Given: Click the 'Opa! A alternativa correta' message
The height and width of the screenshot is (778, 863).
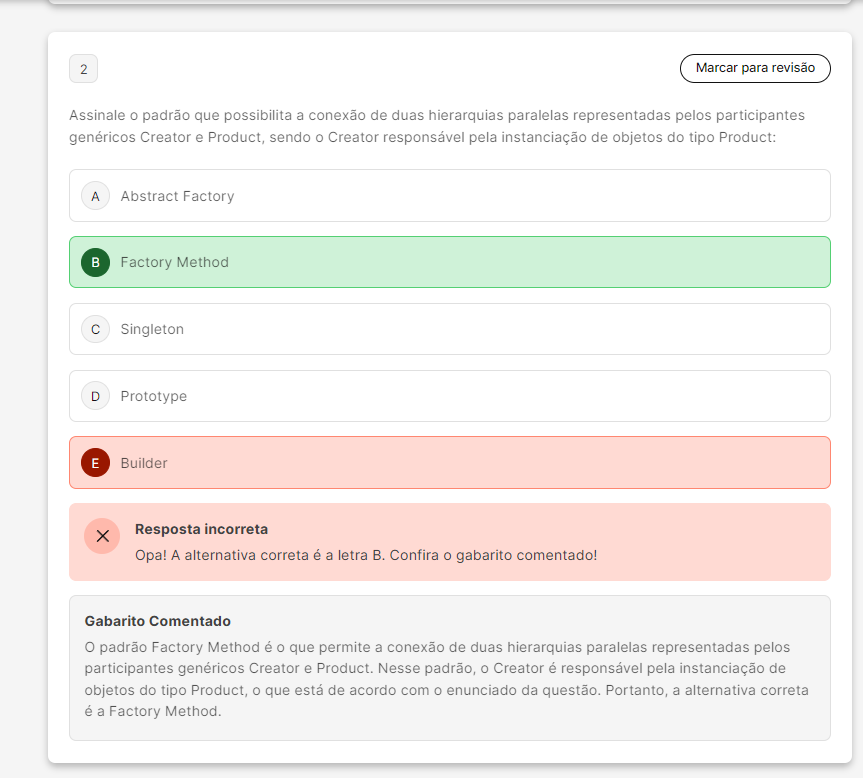Looking at the screenshot, I should pos(365,554).
